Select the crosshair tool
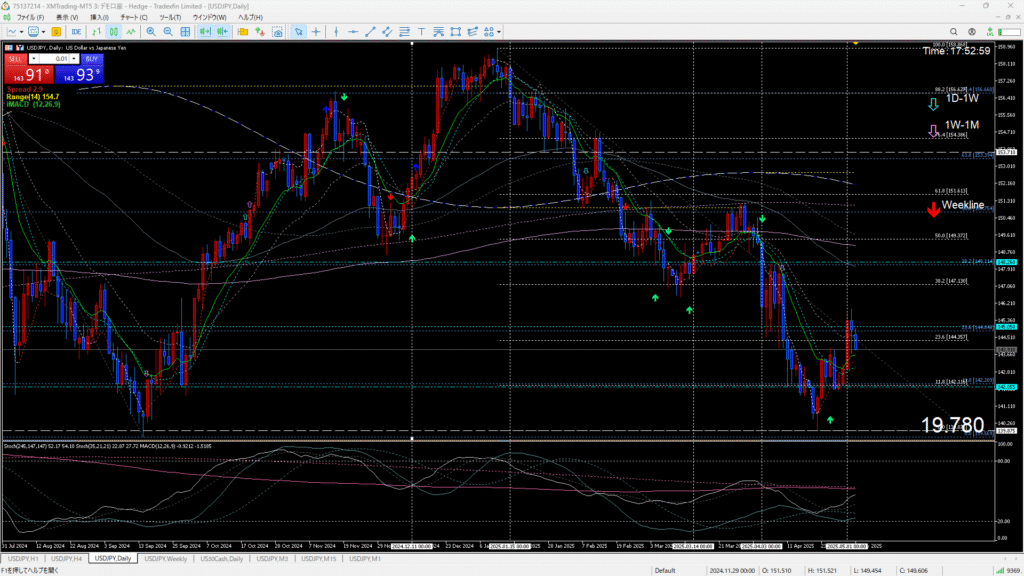Viewport: 1024px width, 576px height. (314, 32)
